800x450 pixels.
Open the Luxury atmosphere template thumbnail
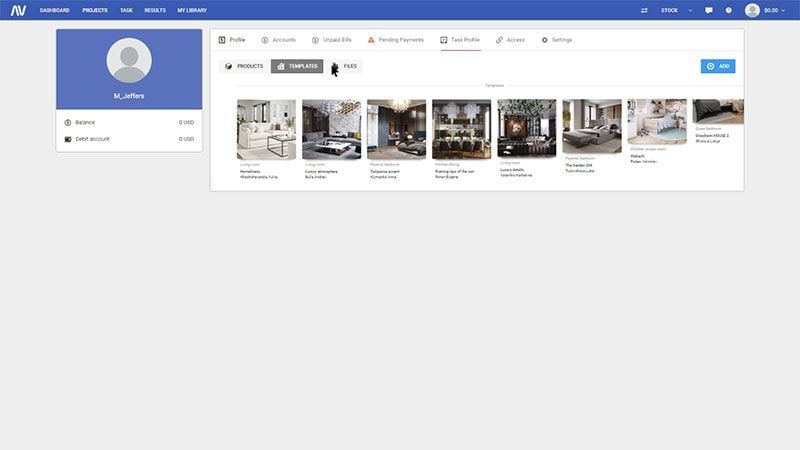coord(332,130)
